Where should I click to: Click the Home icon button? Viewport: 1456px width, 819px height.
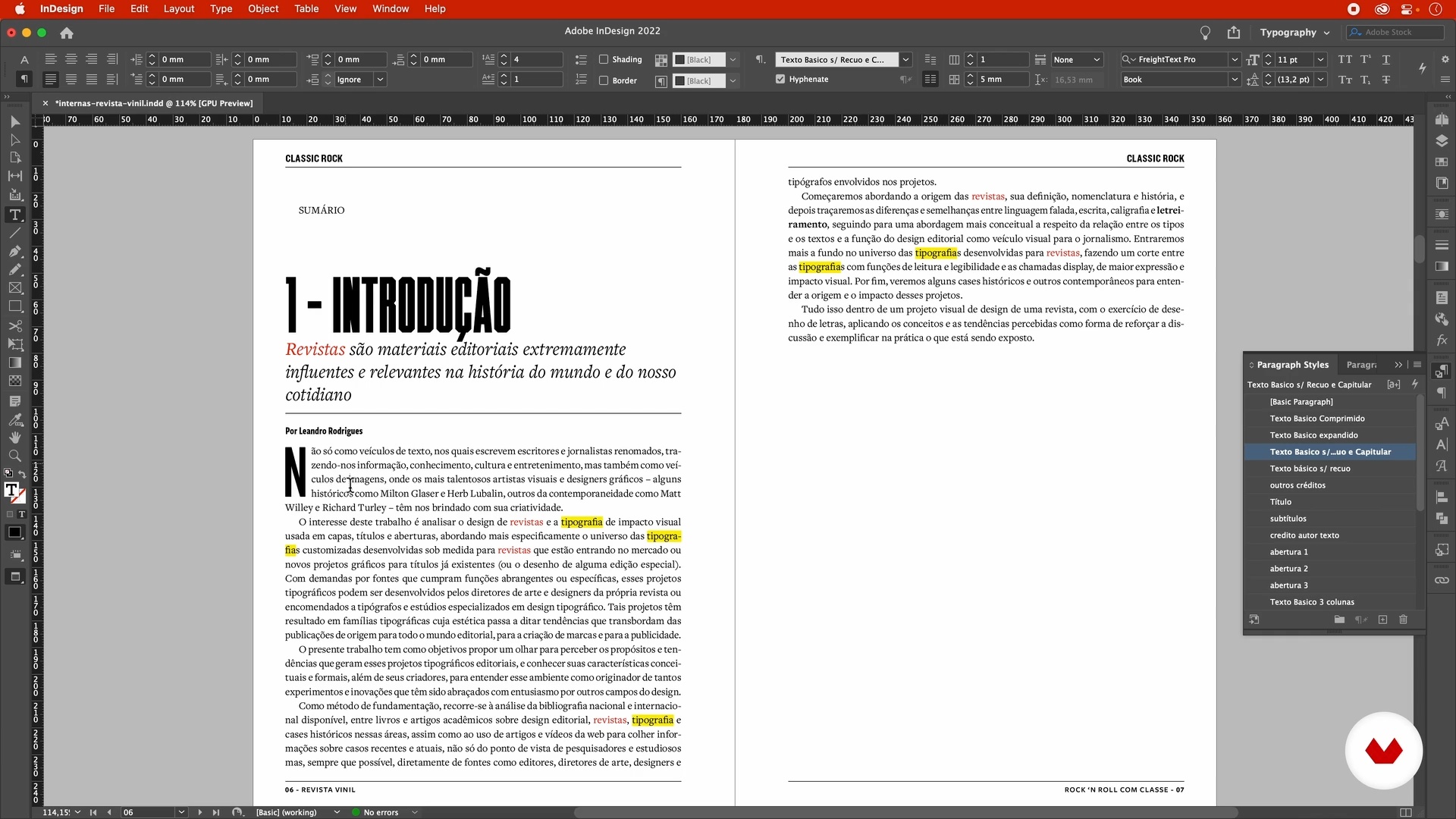tap(67, 33)
